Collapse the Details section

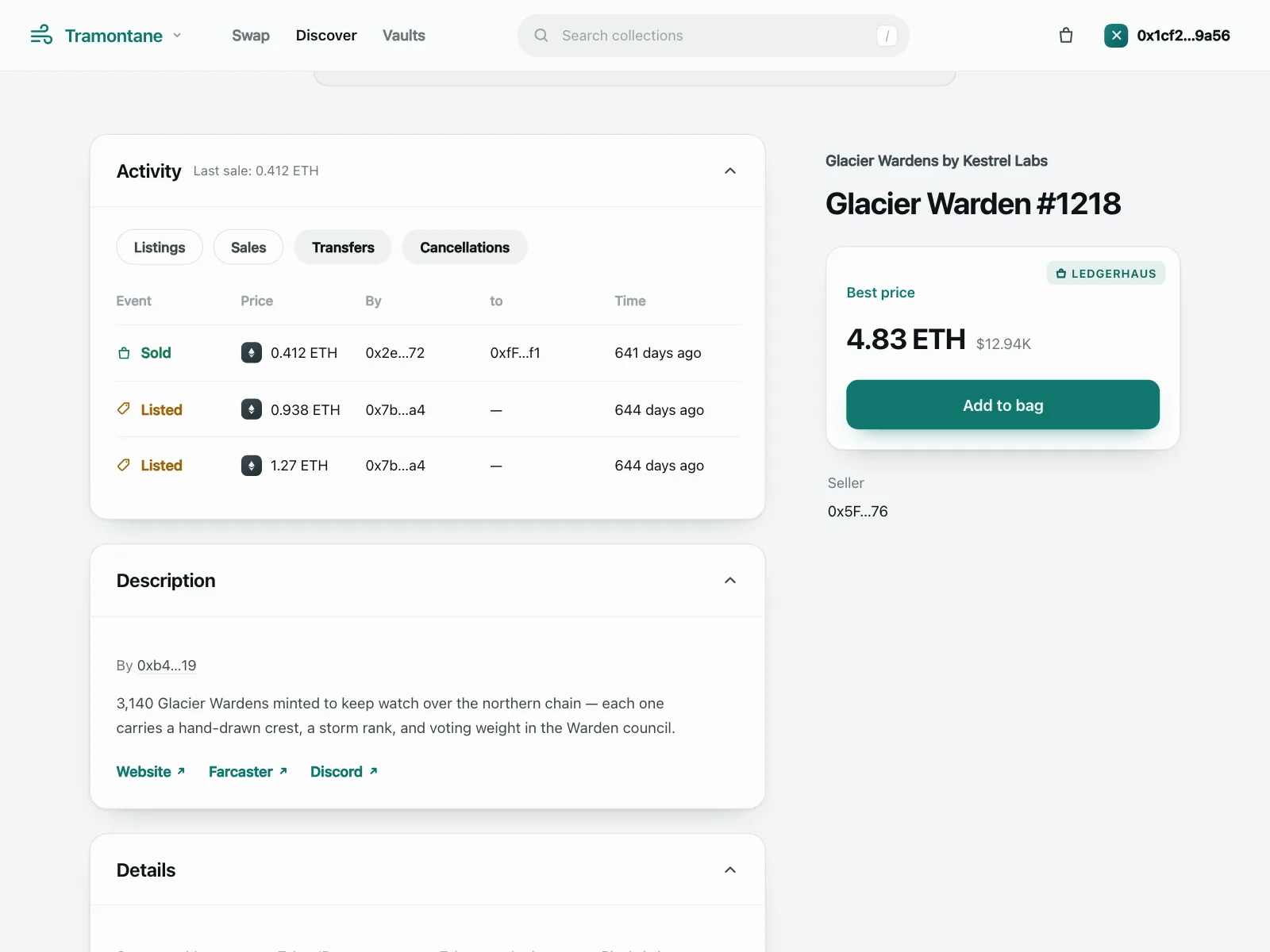click(x=730, y=870)
